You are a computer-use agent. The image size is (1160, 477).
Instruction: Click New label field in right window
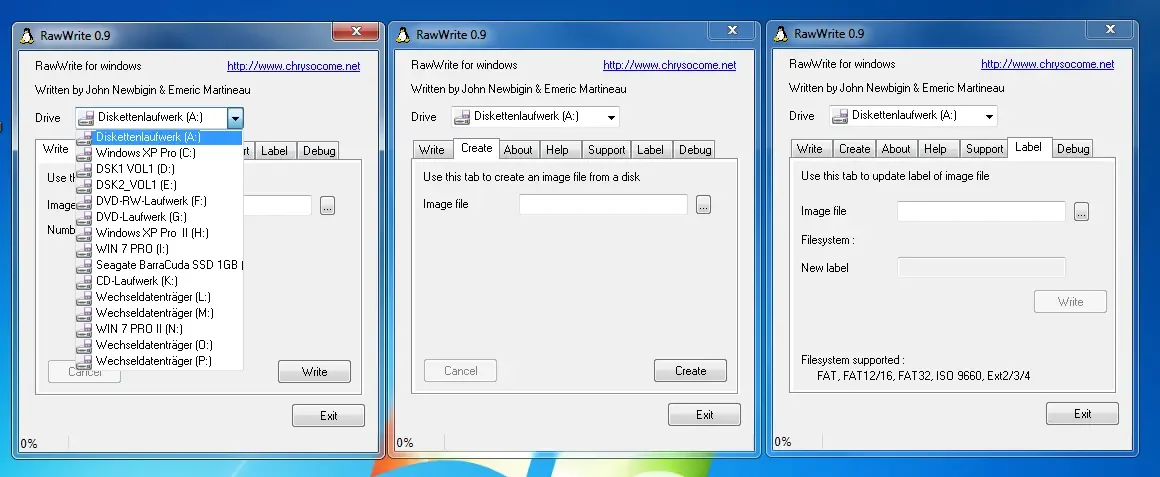(x=981, y=268)
